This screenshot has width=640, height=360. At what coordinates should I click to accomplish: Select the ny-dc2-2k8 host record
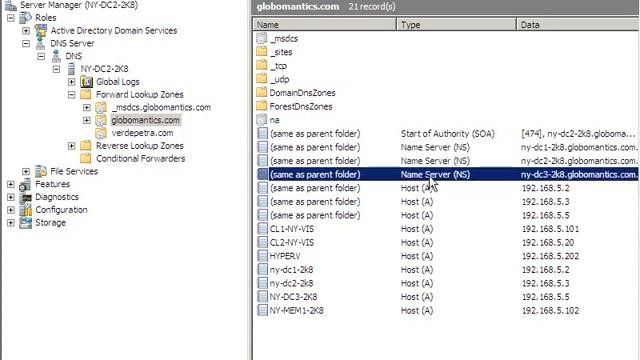(447, 283)
